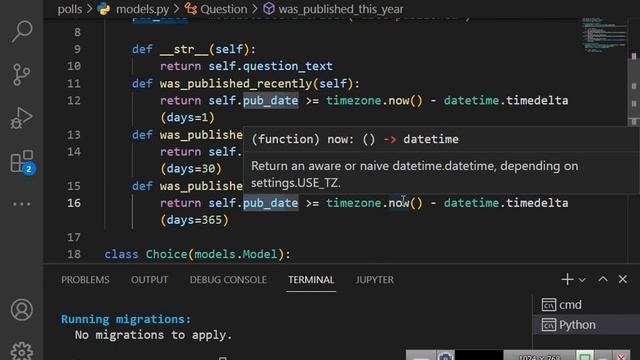
Task: Click 'class Choice(models.Model):' code line
Action: 197,254
